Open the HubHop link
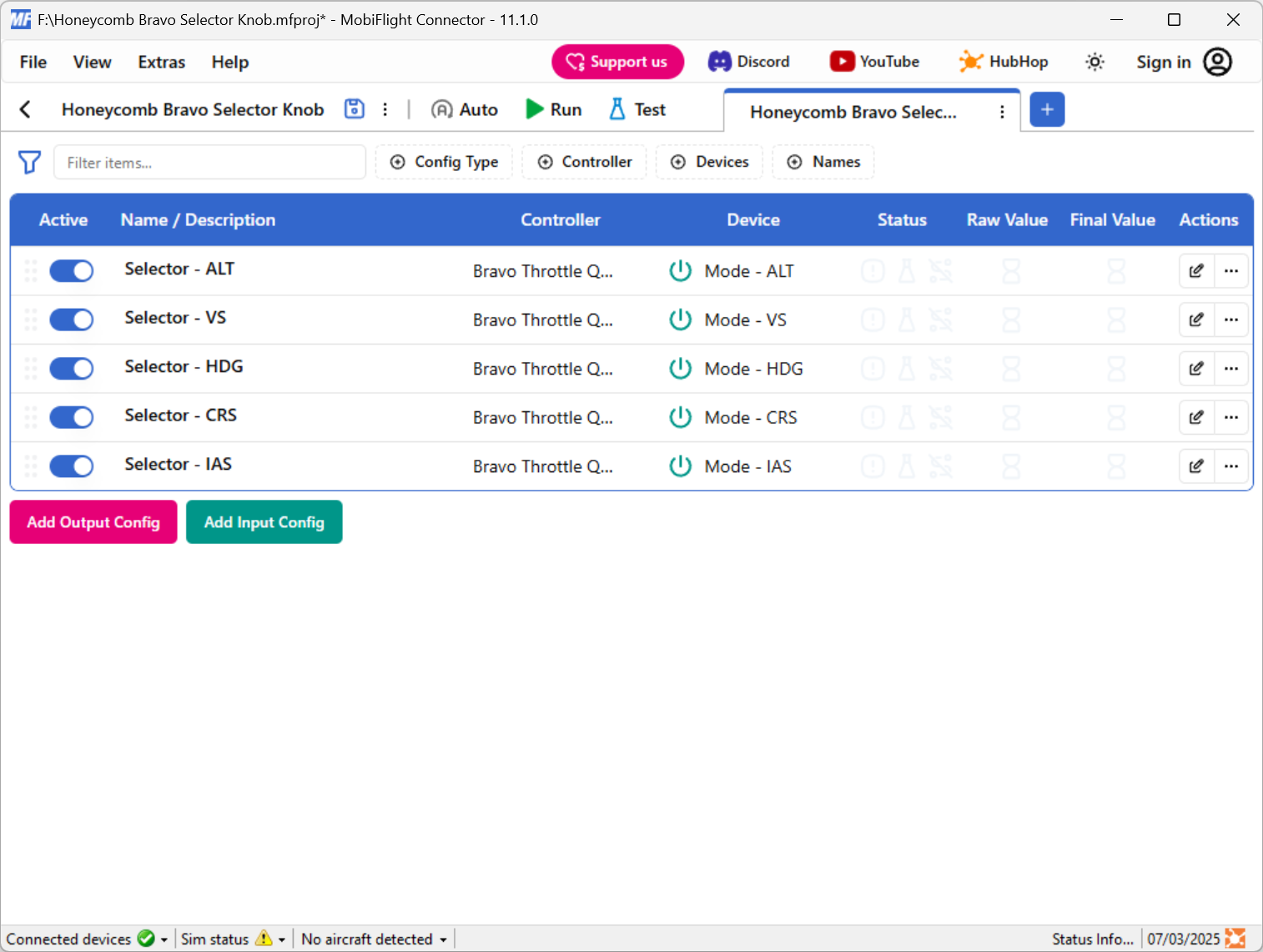Image resolution: width=1263 pixels, height=952 pixels. point(1004,62)
